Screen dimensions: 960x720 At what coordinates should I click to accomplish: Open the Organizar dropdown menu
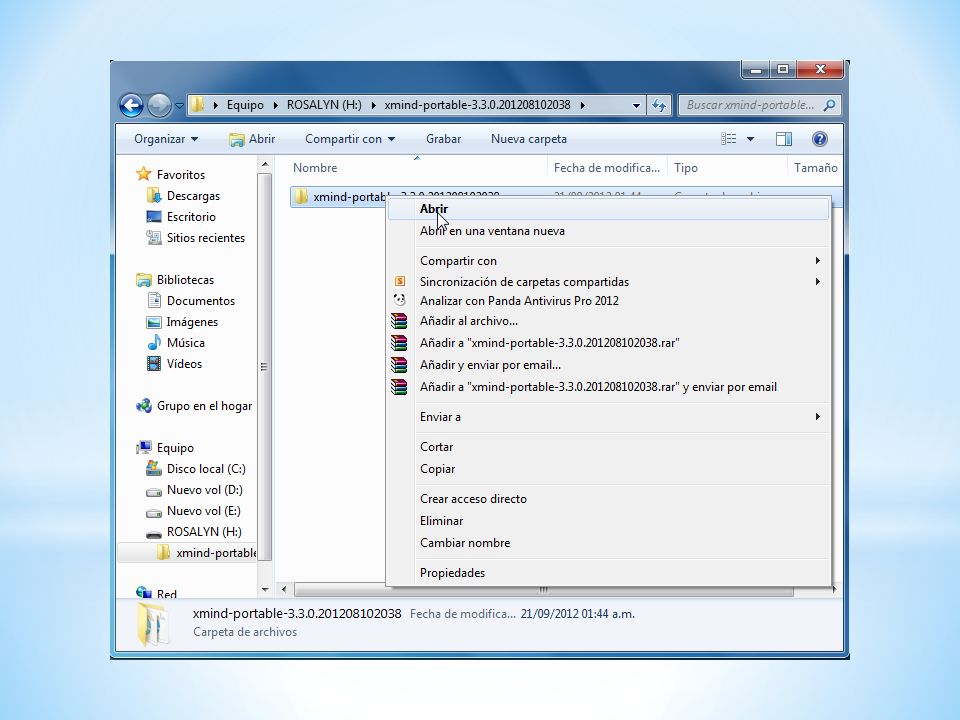(166, 139)
